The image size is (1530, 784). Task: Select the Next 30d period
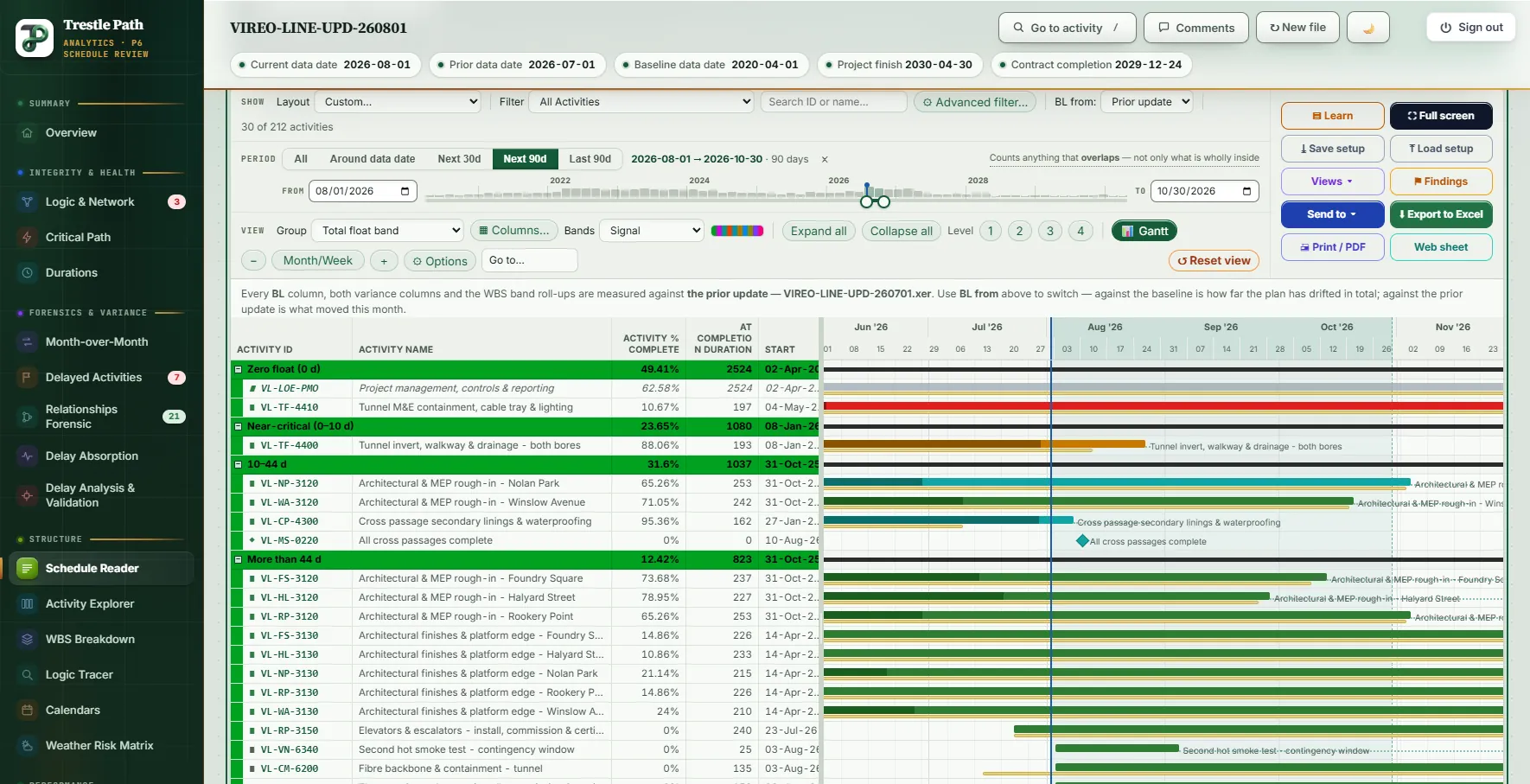[x=459, y=159]
